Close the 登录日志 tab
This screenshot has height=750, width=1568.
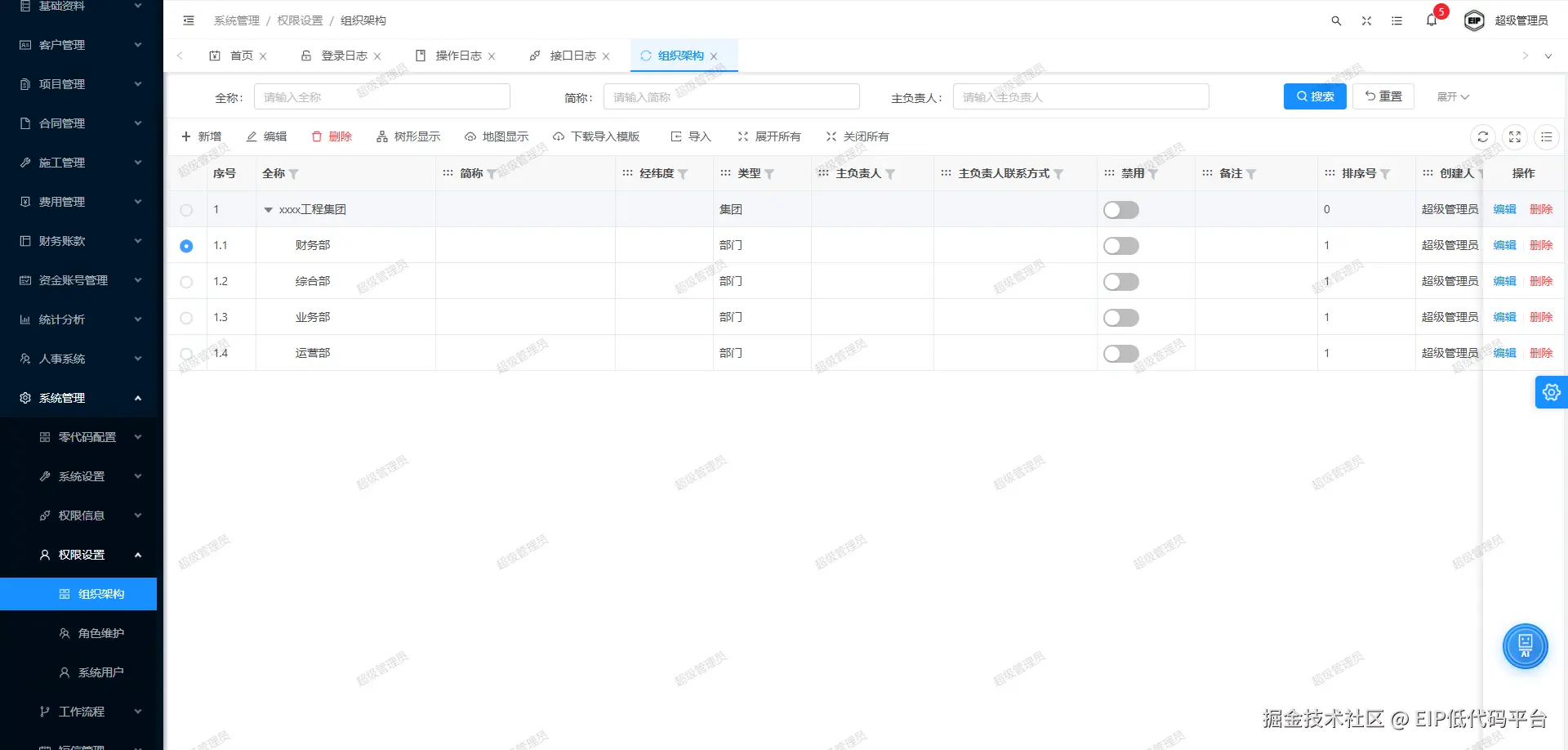(x=377, y=56)
